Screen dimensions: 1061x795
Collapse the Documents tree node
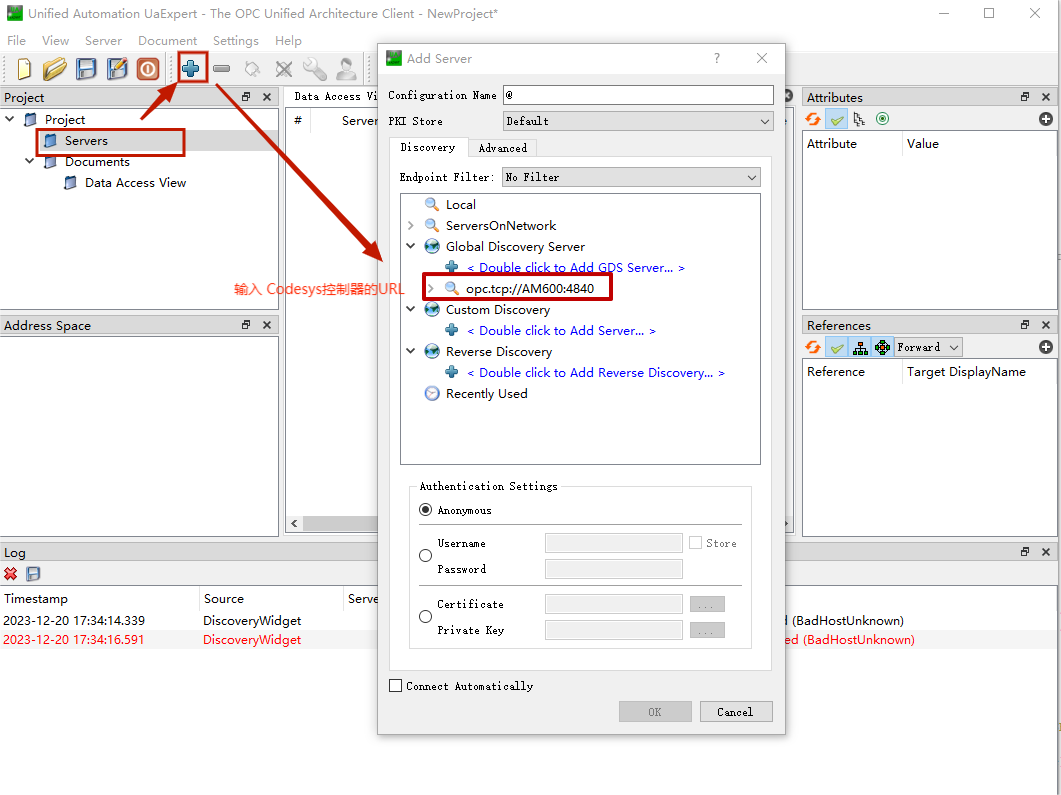(x=30, y=161)
